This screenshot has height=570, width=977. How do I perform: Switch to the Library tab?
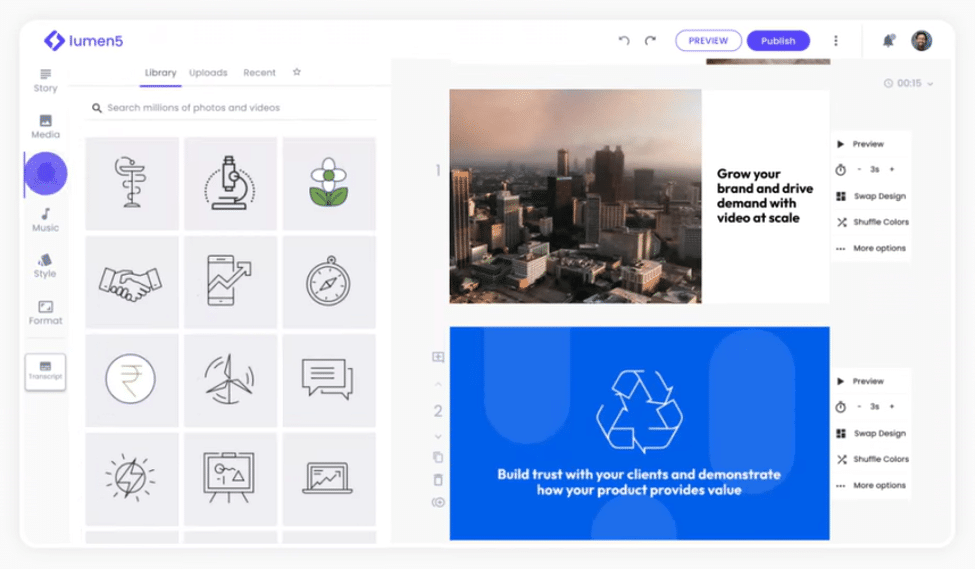161,73
